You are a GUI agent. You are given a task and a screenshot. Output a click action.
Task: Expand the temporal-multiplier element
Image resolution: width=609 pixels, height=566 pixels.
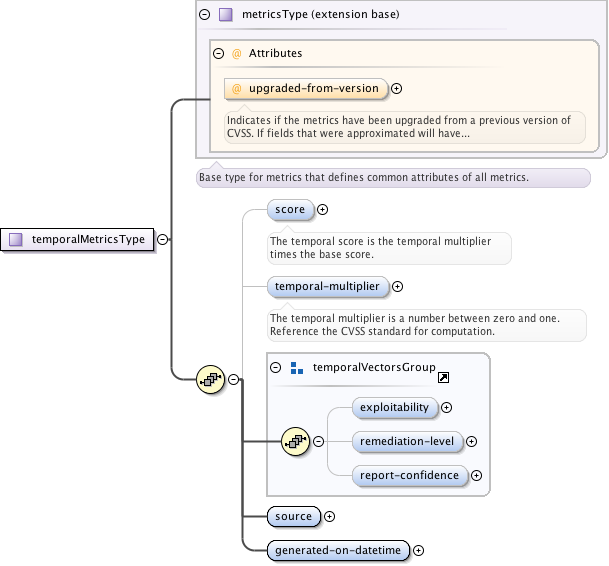coord(397,287)
